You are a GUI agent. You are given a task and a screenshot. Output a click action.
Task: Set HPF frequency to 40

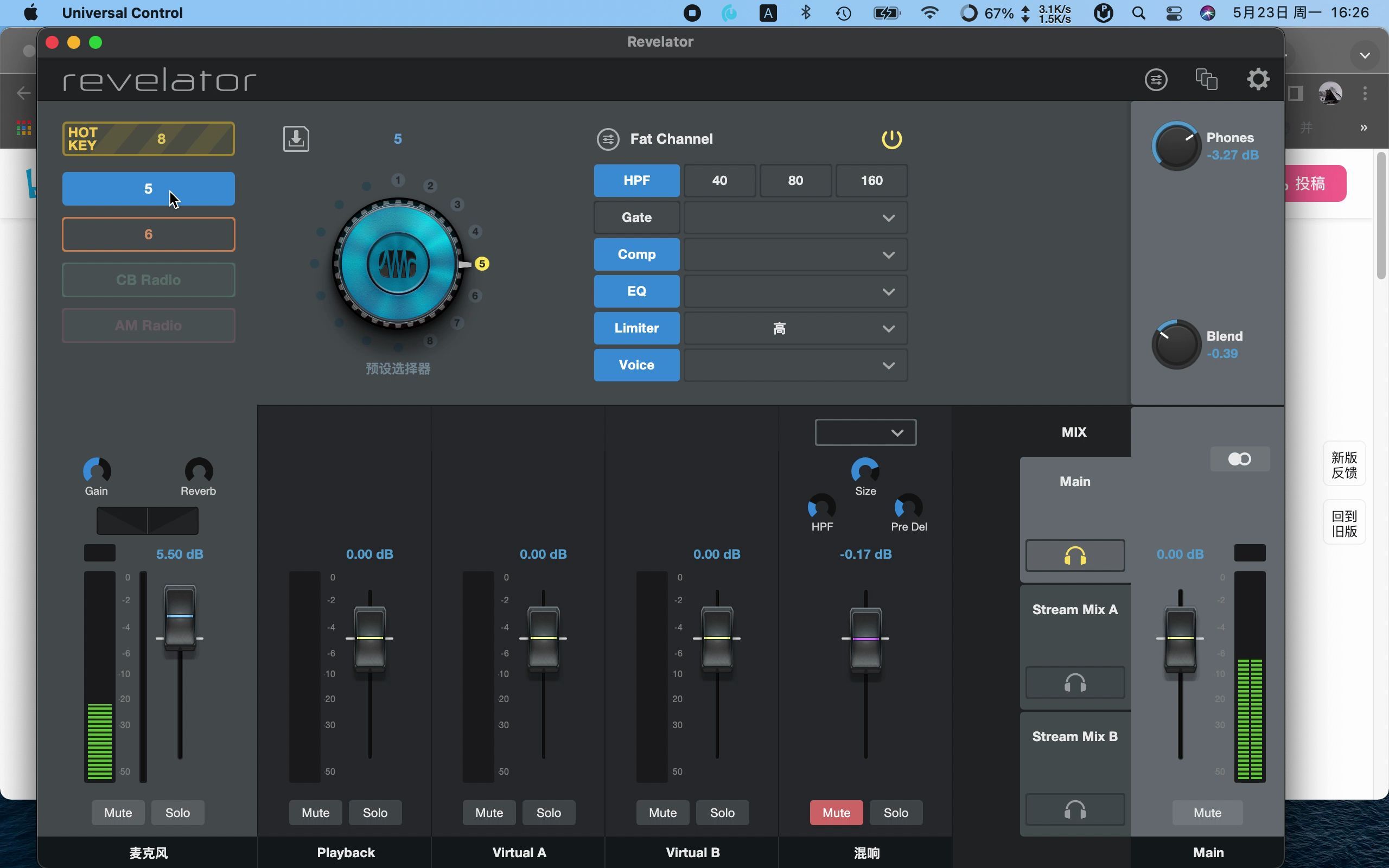(x=720, y=180)
